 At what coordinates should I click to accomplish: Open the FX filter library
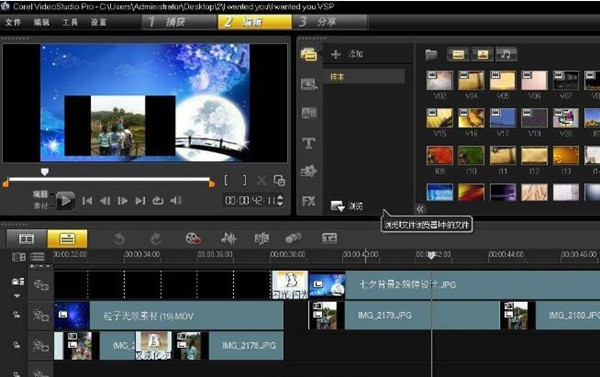pyautogui.click(x=309, y=201)
